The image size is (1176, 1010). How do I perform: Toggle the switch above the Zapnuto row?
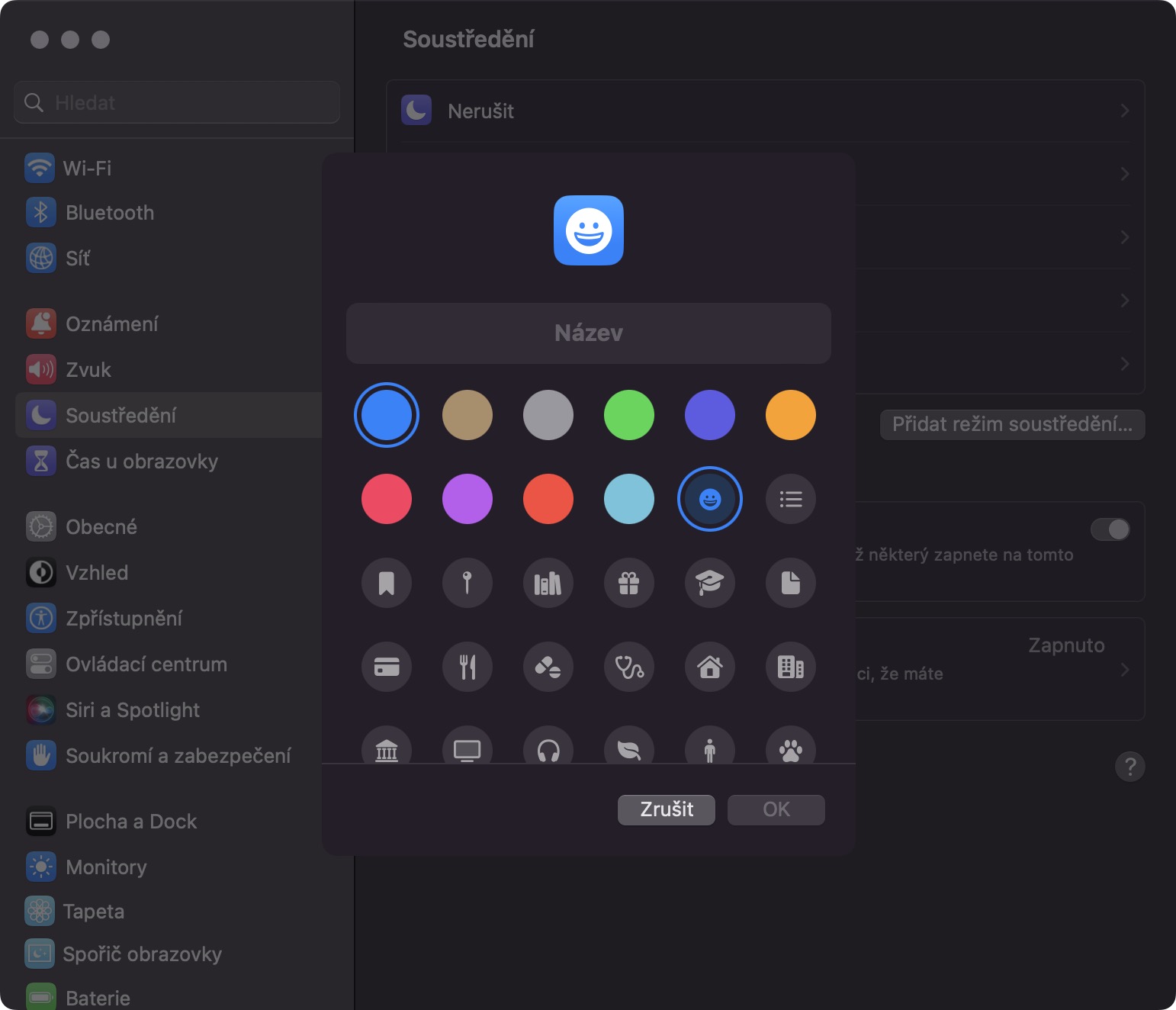click(x=1110, y=529)
